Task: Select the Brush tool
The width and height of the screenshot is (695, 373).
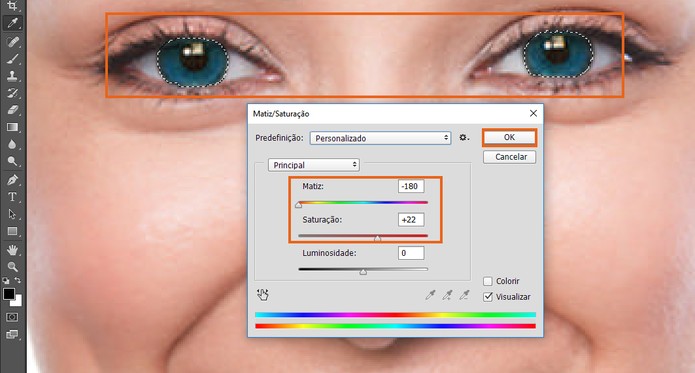Action: (12, 58)
